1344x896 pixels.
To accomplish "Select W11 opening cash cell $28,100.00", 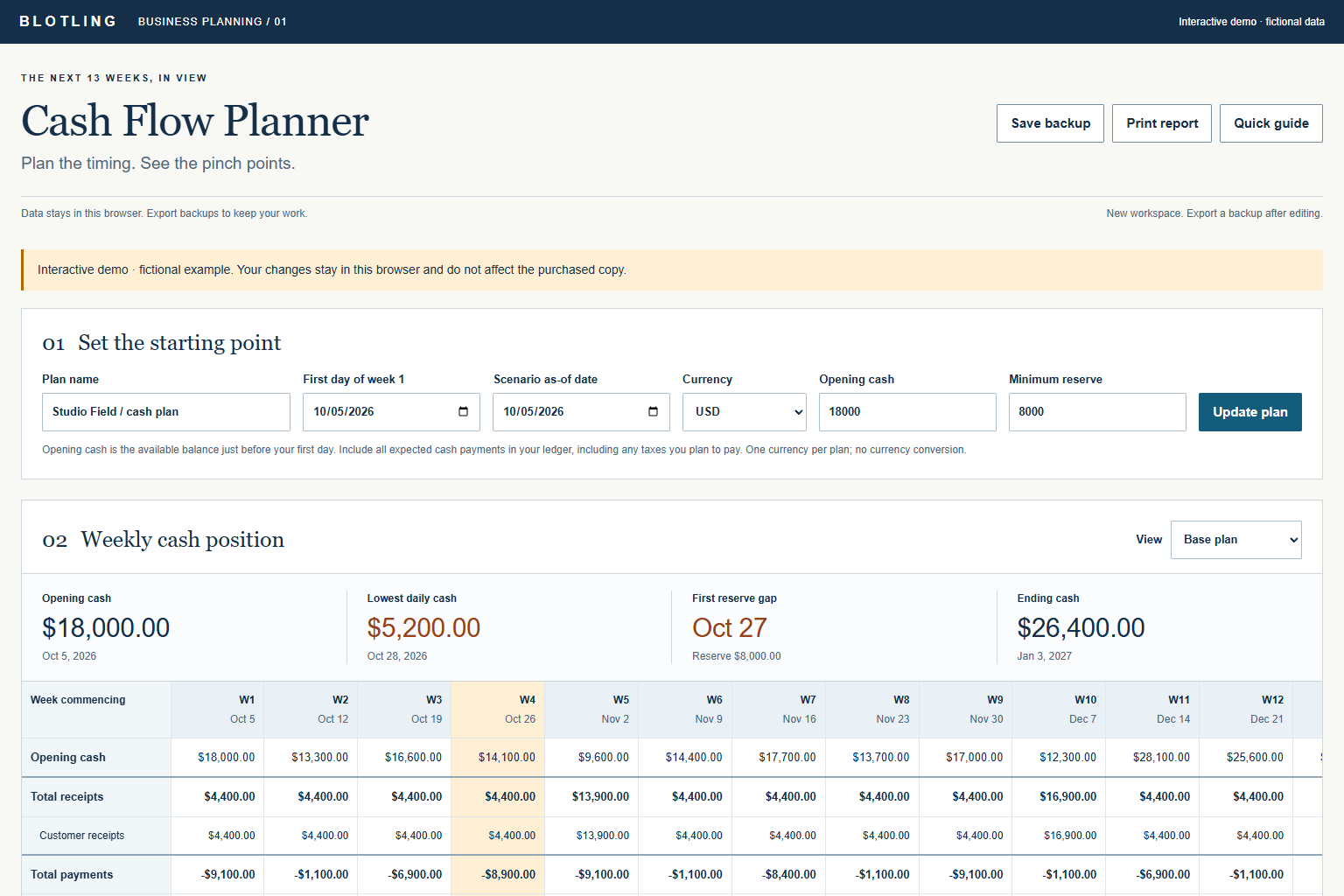I will 1152,758.
